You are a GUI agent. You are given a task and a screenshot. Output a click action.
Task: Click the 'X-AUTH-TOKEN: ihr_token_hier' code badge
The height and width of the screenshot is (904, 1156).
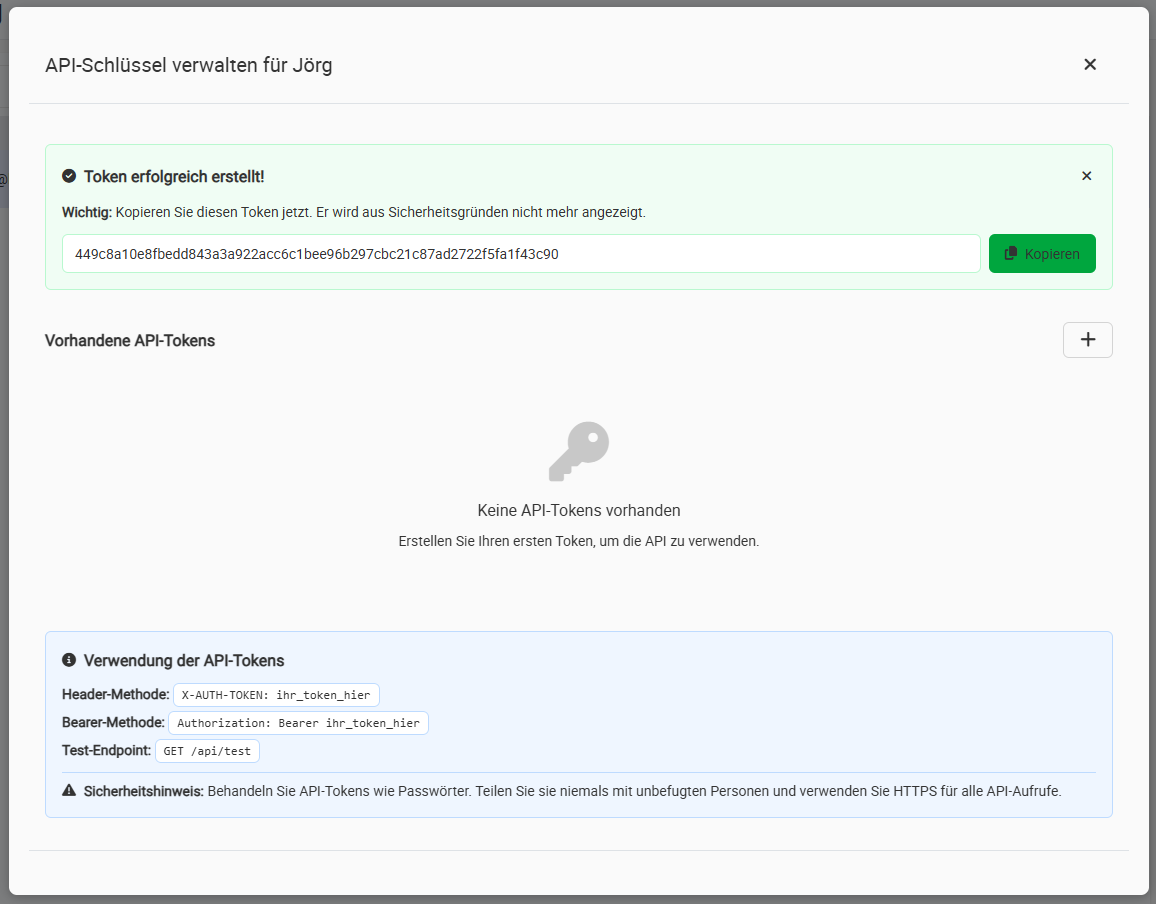[x=276, y=695]
